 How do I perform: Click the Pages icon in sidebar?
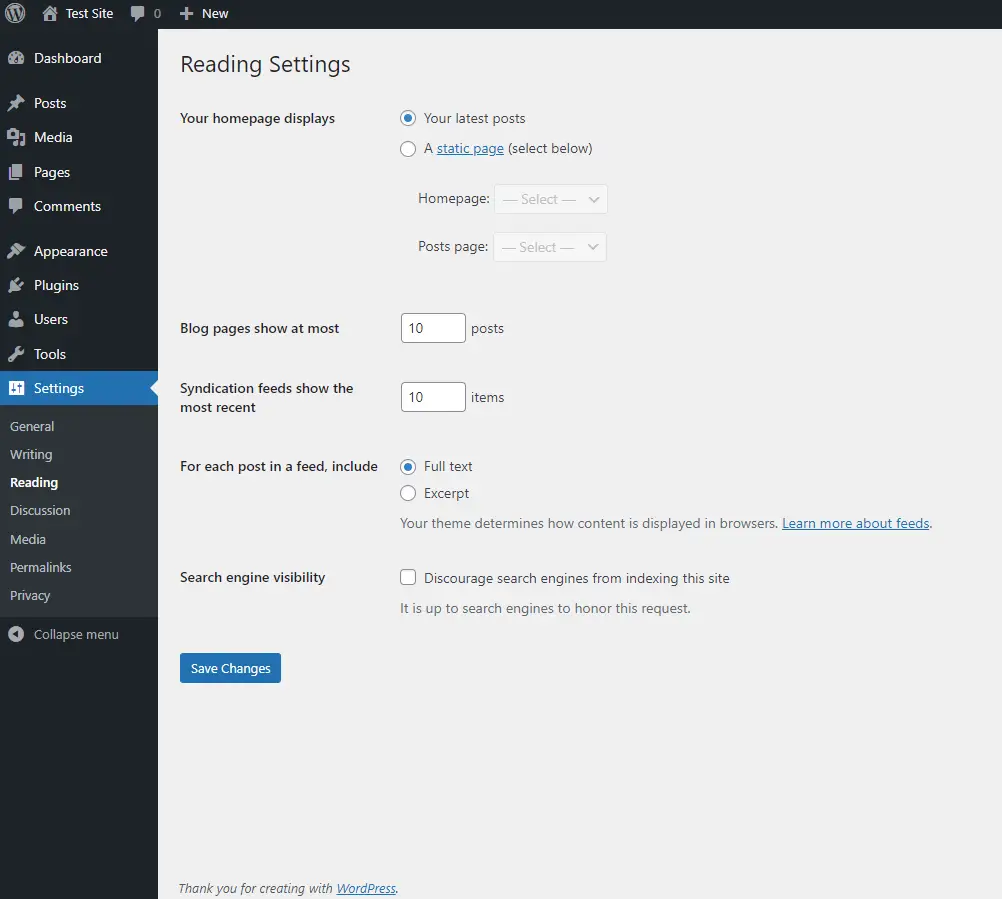pos(16,172)
